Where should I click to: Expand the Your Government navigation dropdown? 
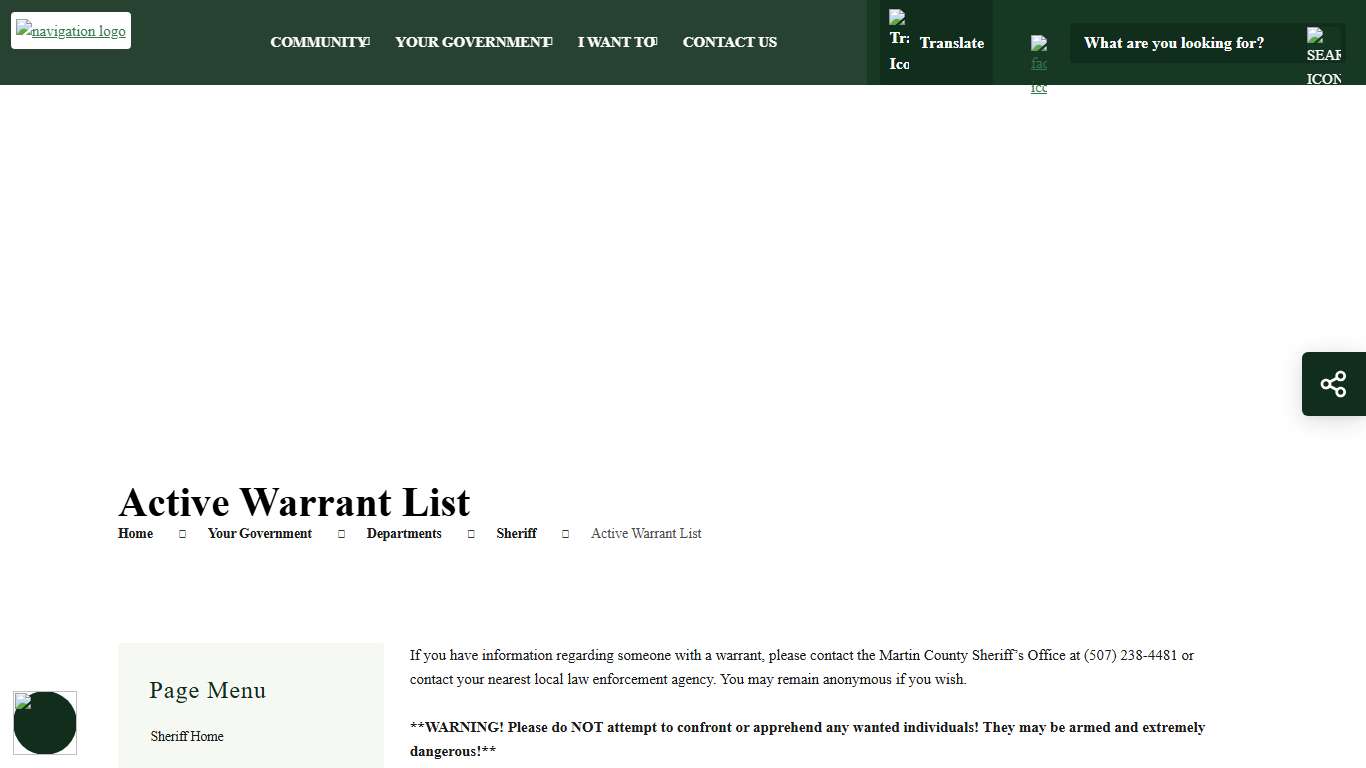473,42
